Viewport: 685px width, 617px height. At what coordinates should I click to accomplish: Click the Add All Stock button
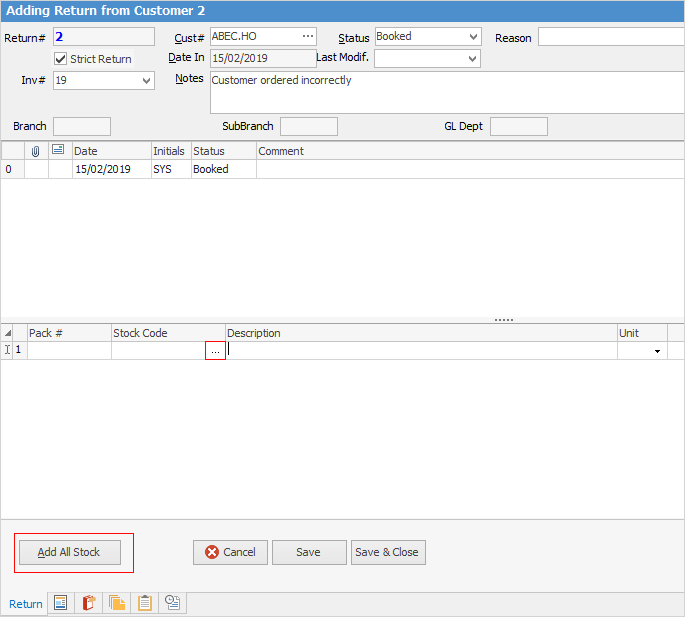pyautogui.click(x=69, y=552)
